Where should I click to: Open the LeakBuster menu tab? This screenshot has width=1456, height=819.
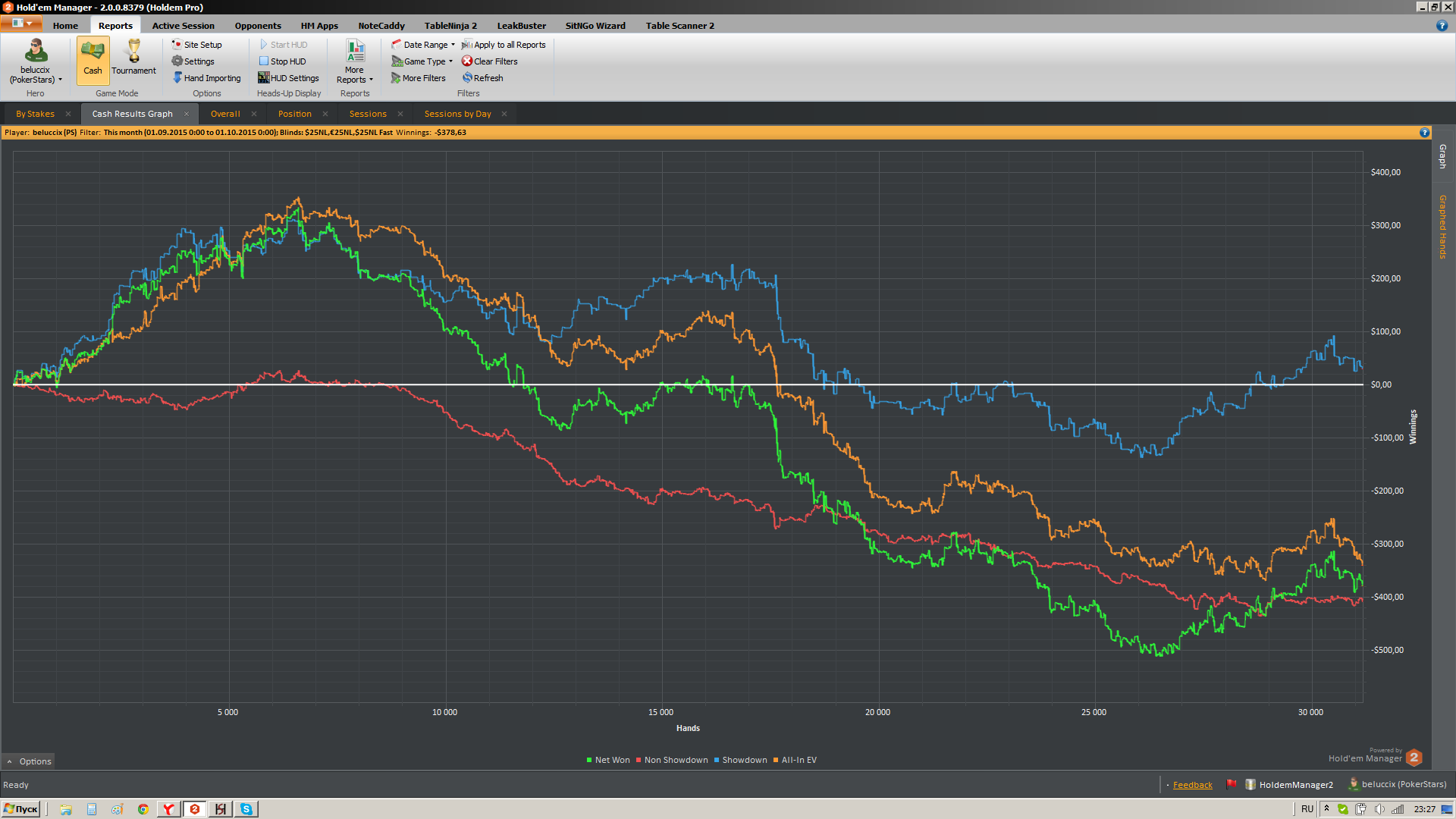pos(521,26)
